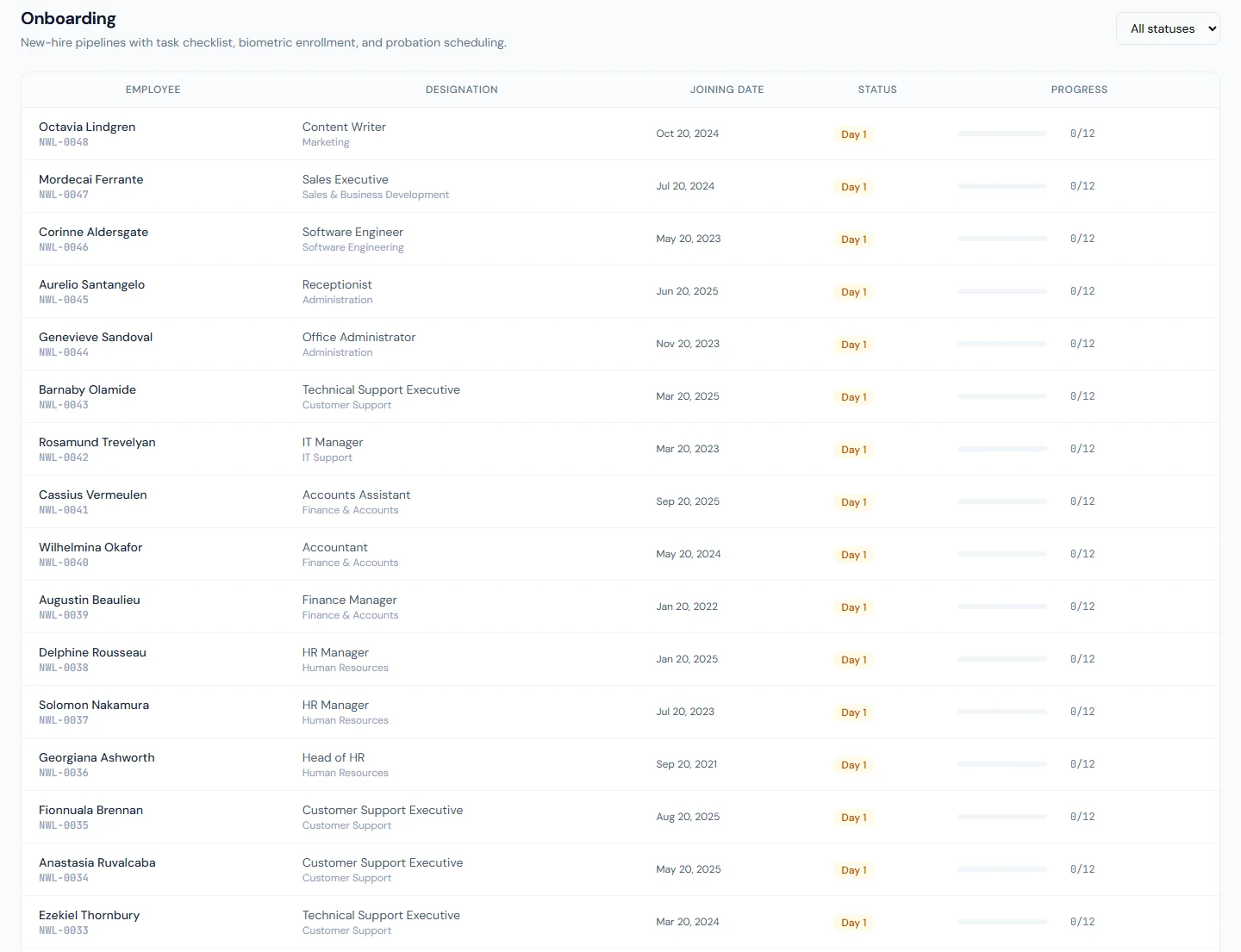Click the Receptionist designation

click(x=337, y=284)
